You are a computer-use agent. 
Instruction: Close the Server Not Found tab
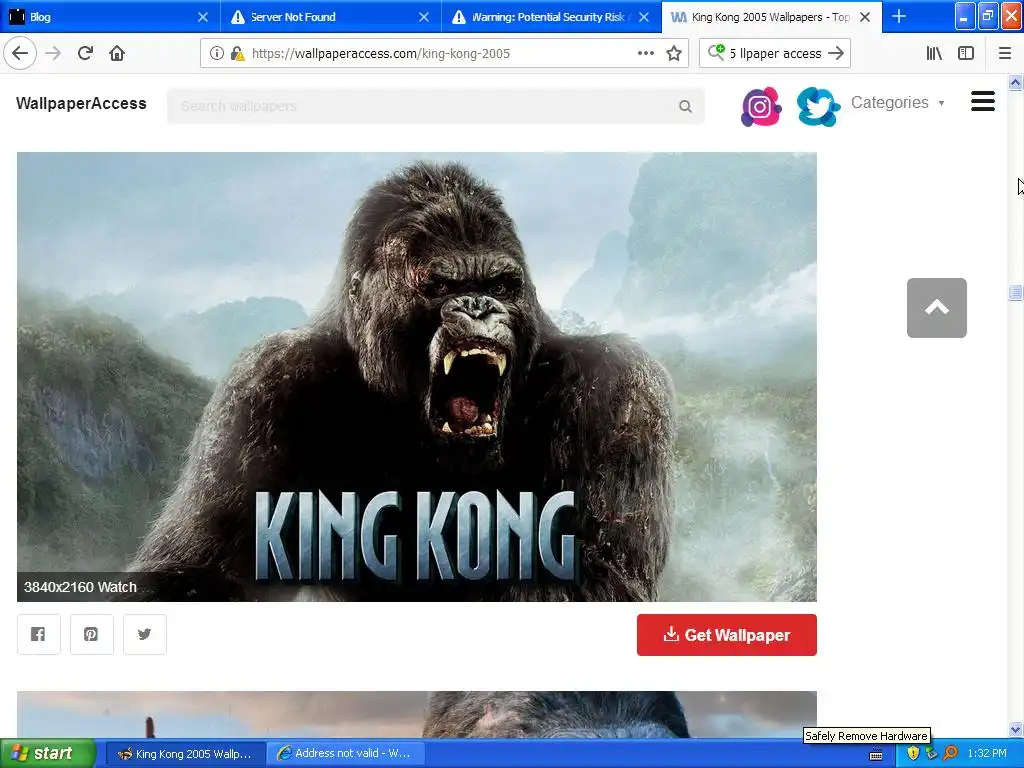coord(424,17)
